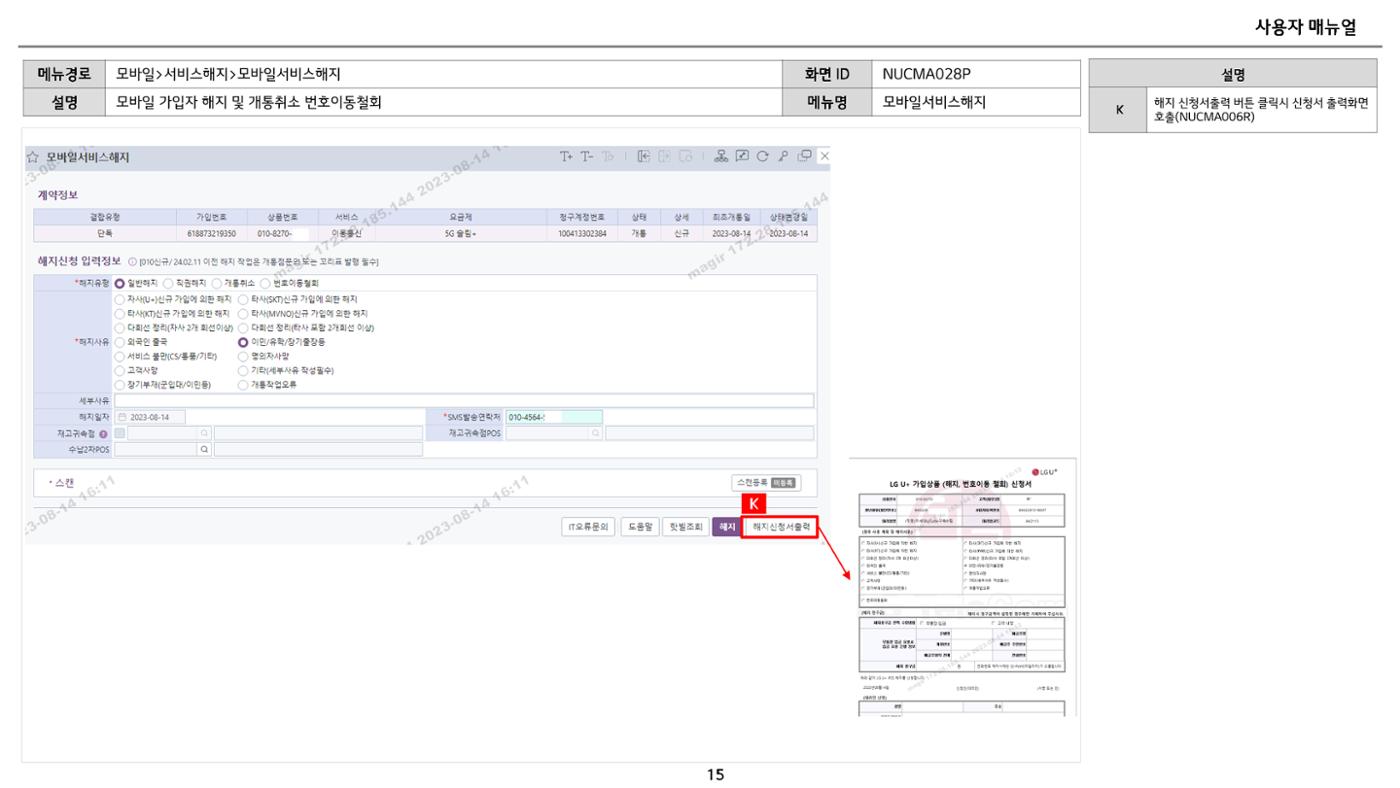Select 장기부재(군입대/이민등) radio
Screen dimensions: 1400x788
pyautogui.click(x=120, y=384)
